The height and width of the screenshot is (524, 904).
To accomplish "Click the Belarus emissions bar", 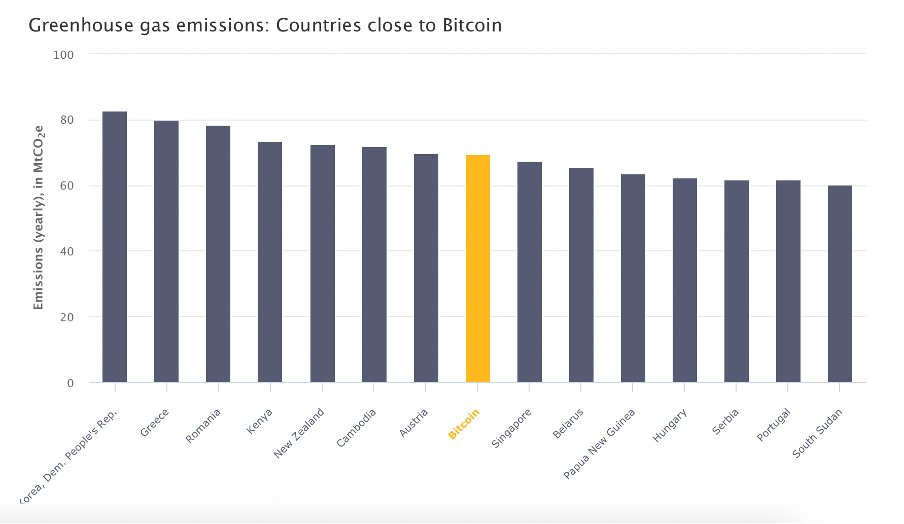I will (x=581, y=275).
